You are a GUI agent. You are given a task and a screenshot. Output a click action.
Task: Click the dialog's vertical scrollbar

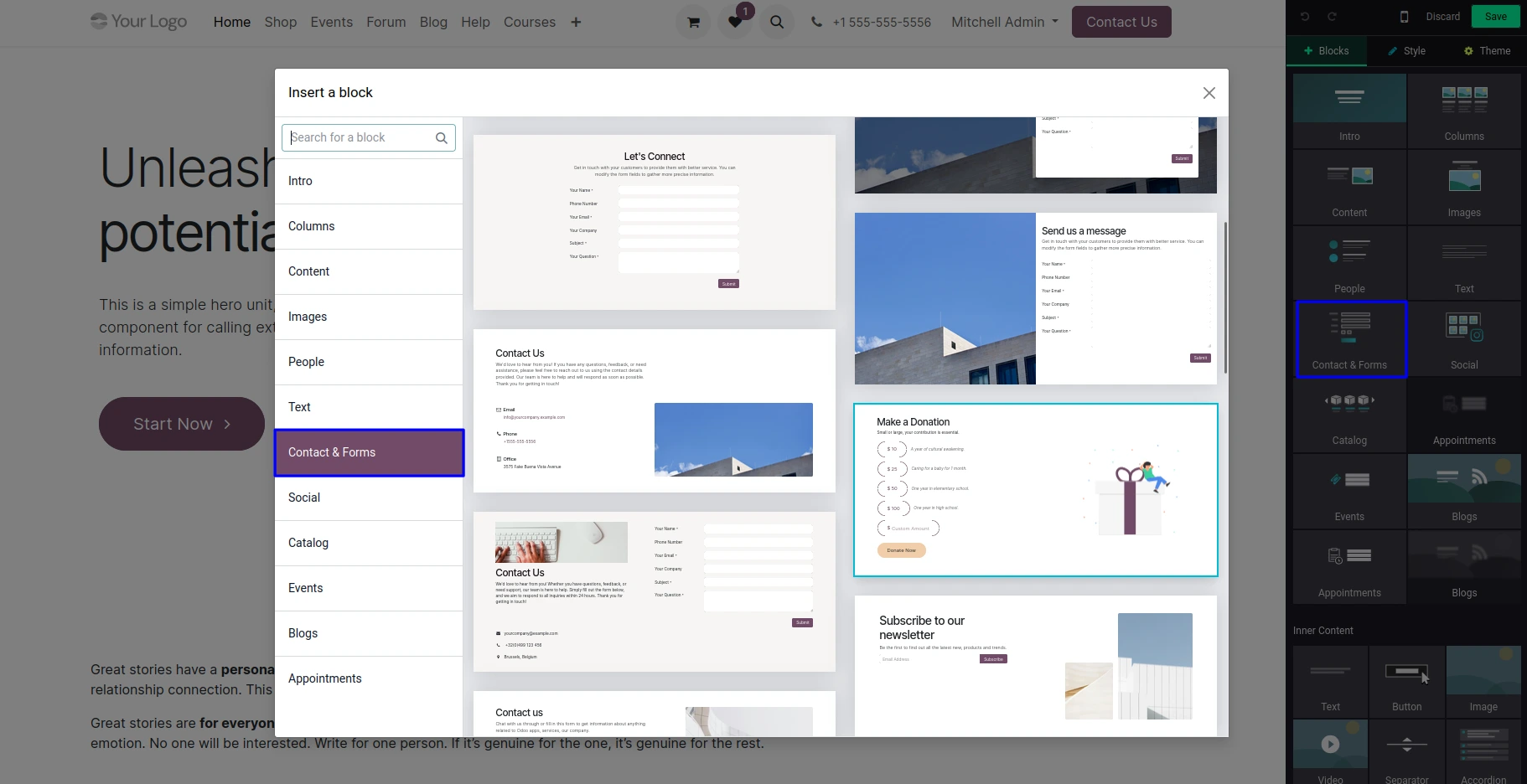1225,297
